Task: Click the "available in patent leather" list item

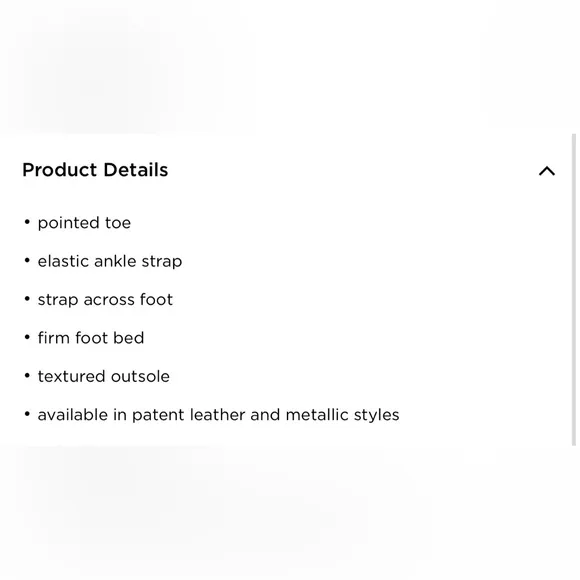Action: click(x=218, y=415)
